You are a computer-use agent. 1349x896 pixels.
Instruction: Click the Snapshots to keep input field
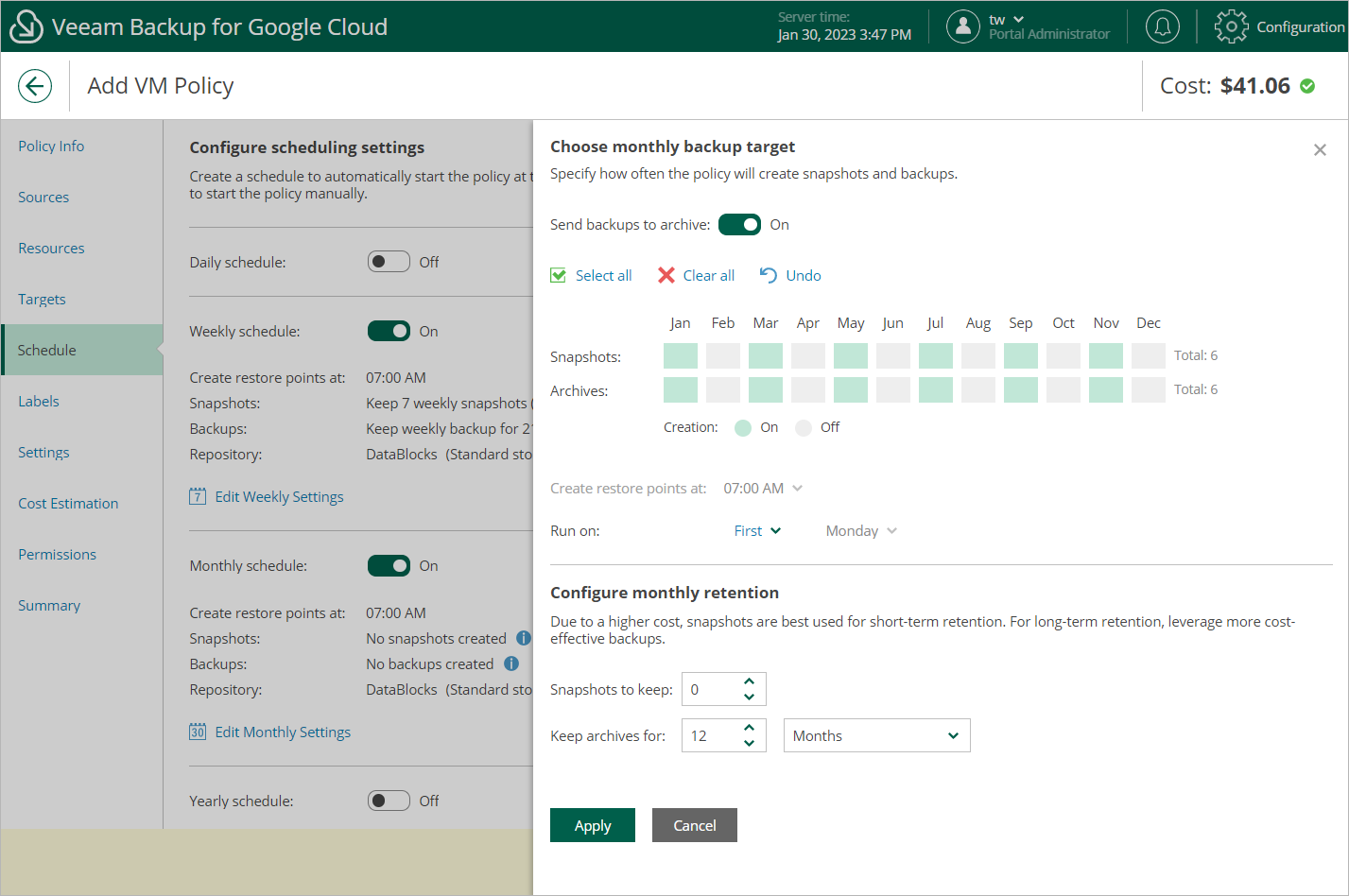[x=709, y=689]
